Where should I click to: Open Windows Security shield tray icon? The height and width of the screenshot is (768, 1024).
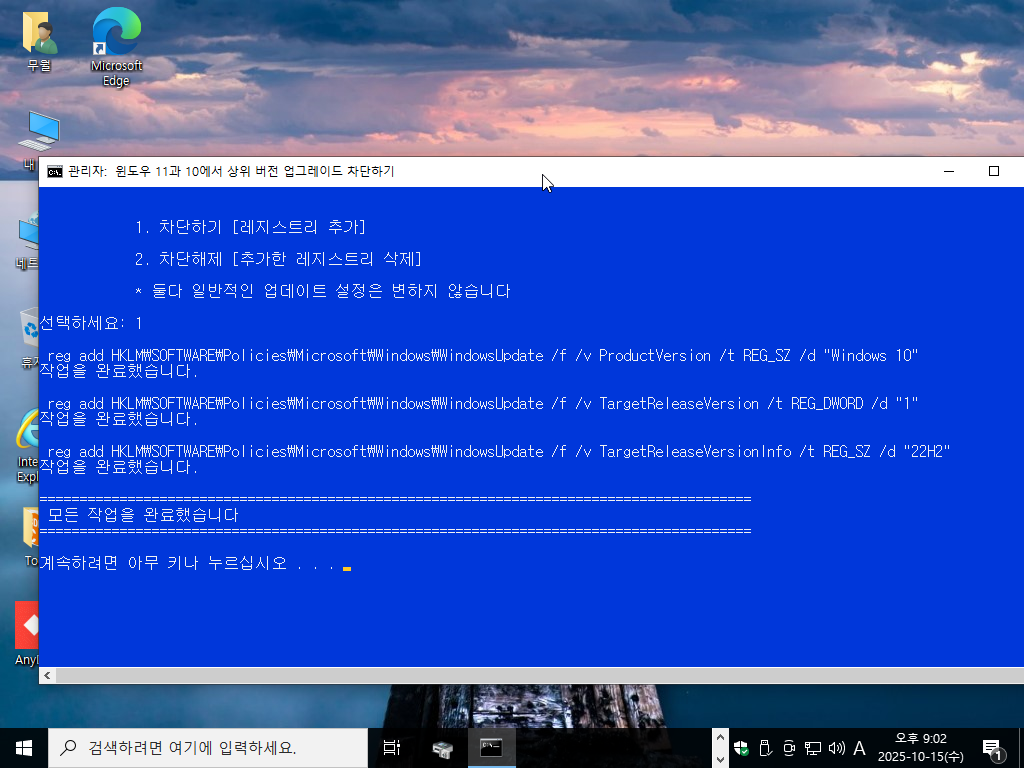click(x=741, y=748)
